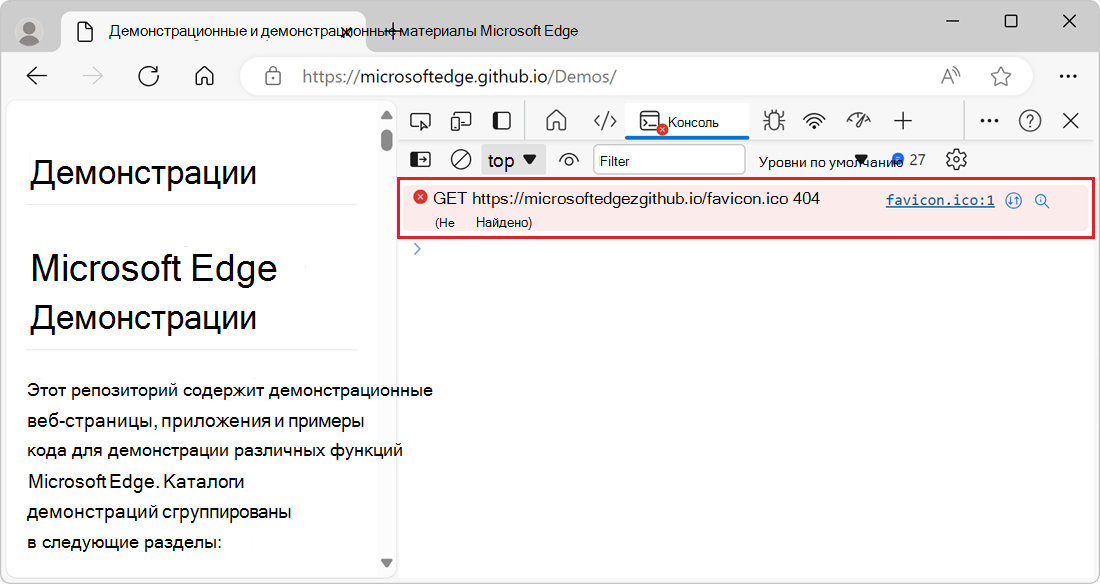Open DevTools help question mark
The width and height of the screenshot is (1100, 584).
coord(1029,120)
